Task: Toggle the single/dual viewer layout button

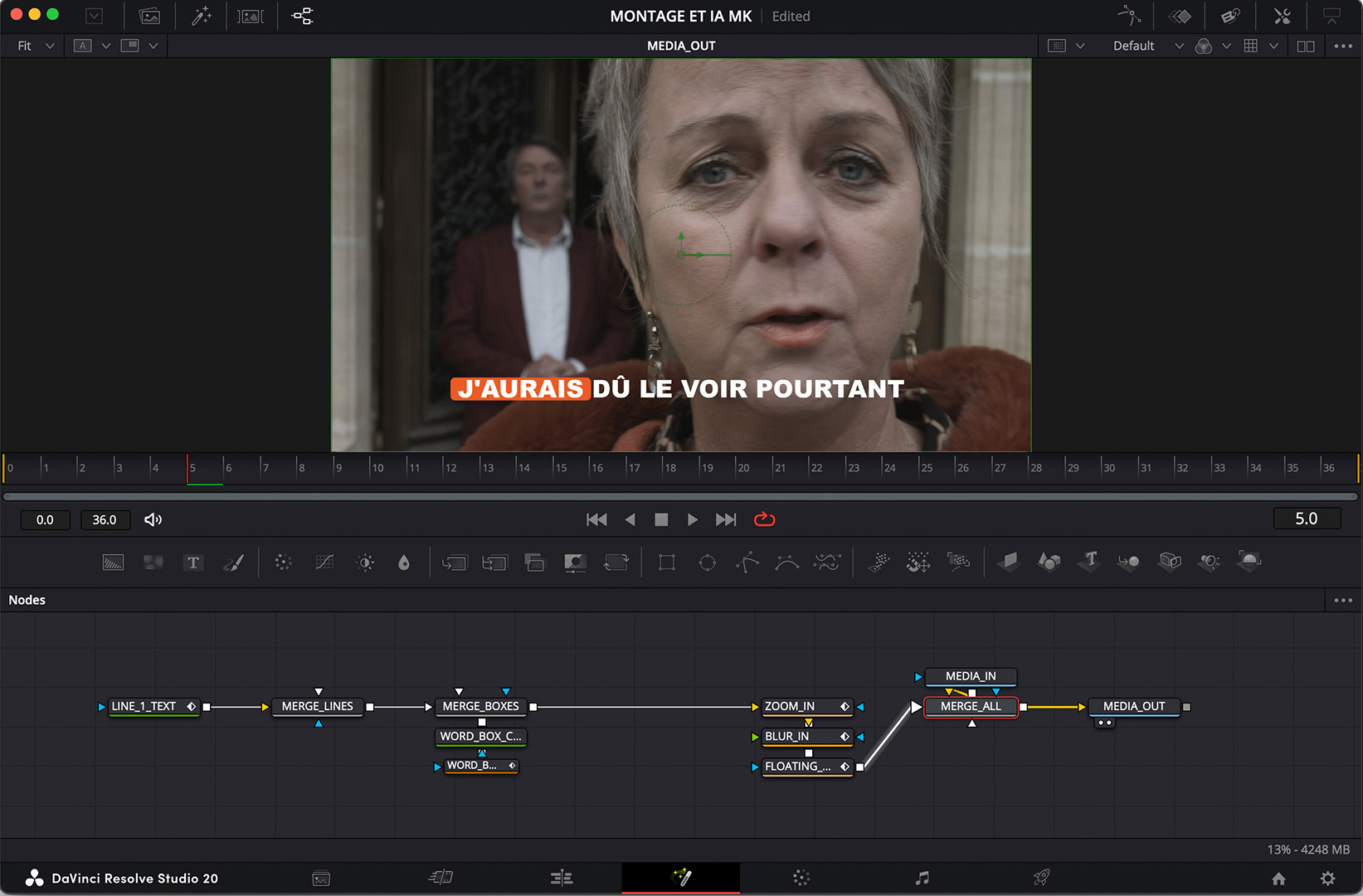Action: pos(1305,46)
